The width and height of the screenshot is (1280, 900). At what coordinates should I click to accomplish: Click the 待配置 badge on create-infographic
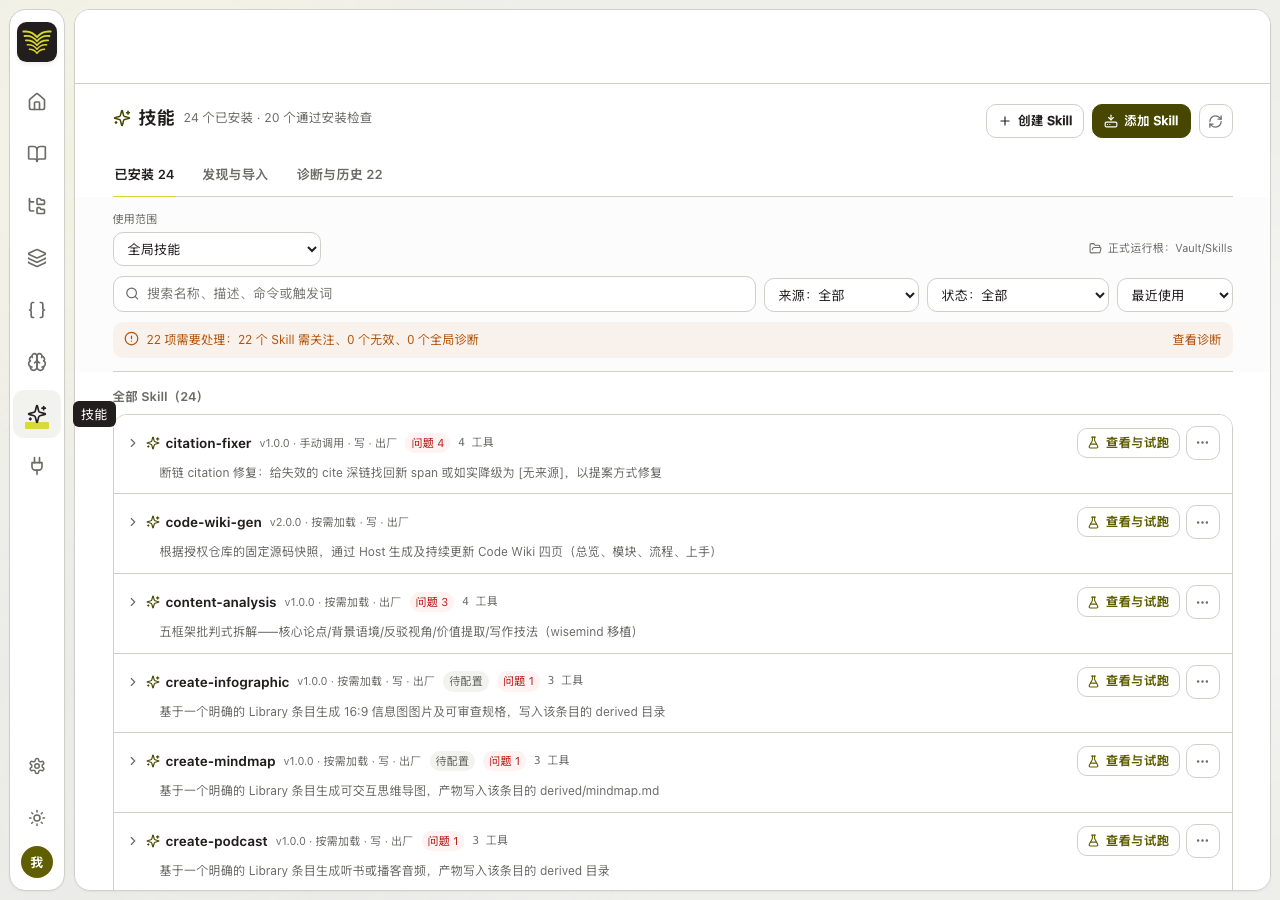pyautogui.click(x=466, y=681)
